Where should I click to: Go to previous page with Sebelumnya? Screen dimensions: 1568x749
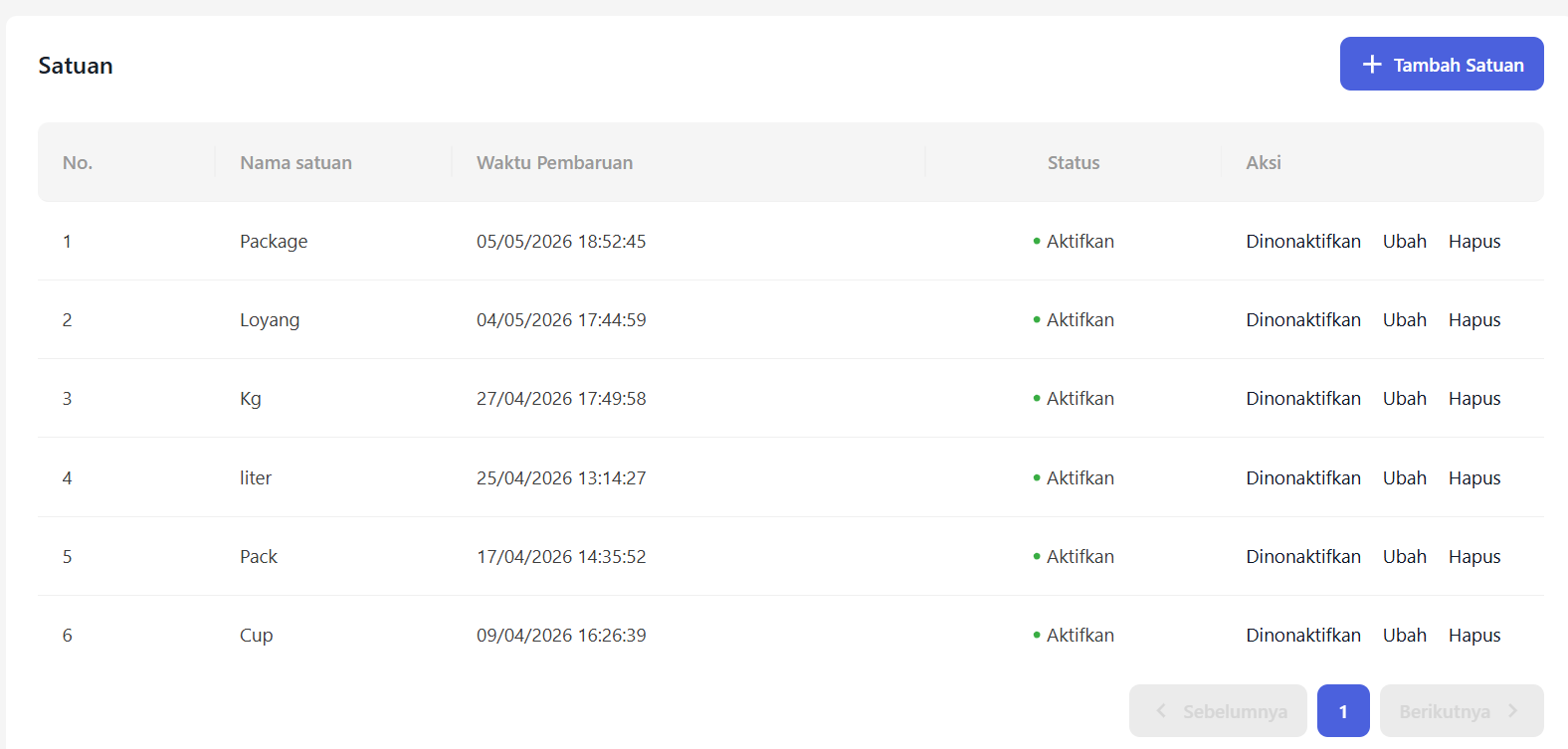tap(1218, 710)
